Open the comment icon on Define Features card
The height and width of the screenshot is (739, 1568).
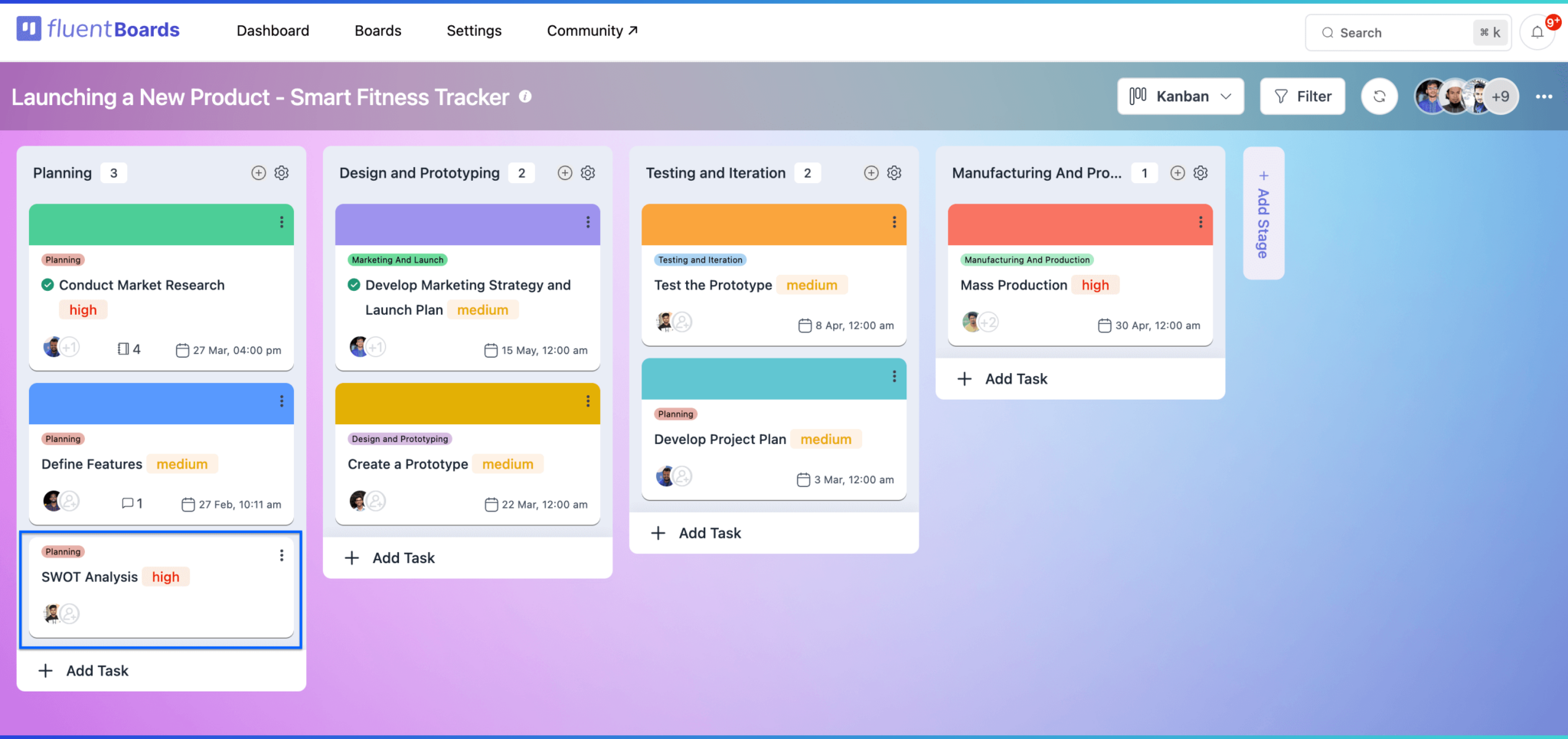129,503
